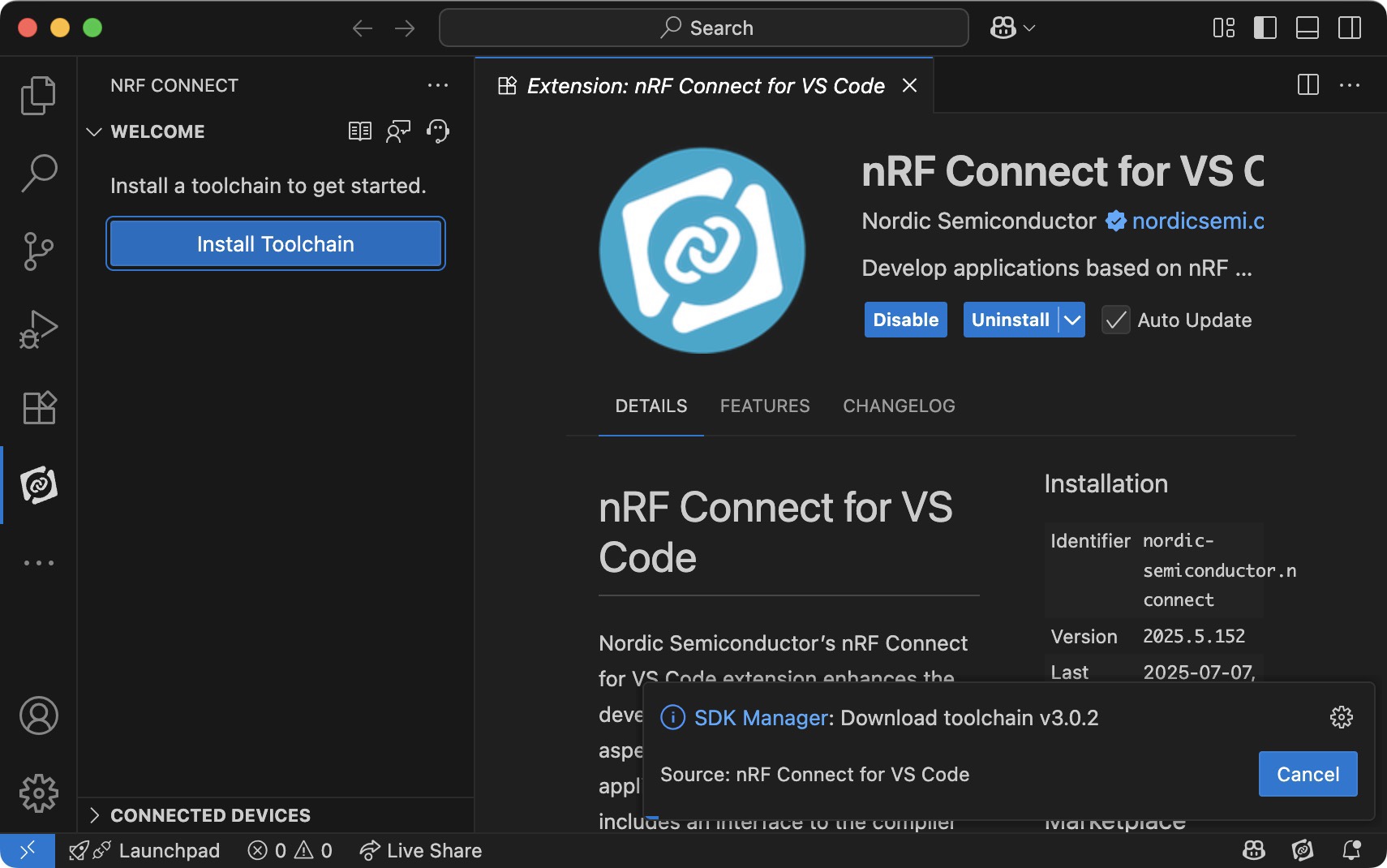Collapse the Welcome section
Image resolution: width=1387 pixels, height=868 pixels.
pyautogui.click(x=94, y=131)
